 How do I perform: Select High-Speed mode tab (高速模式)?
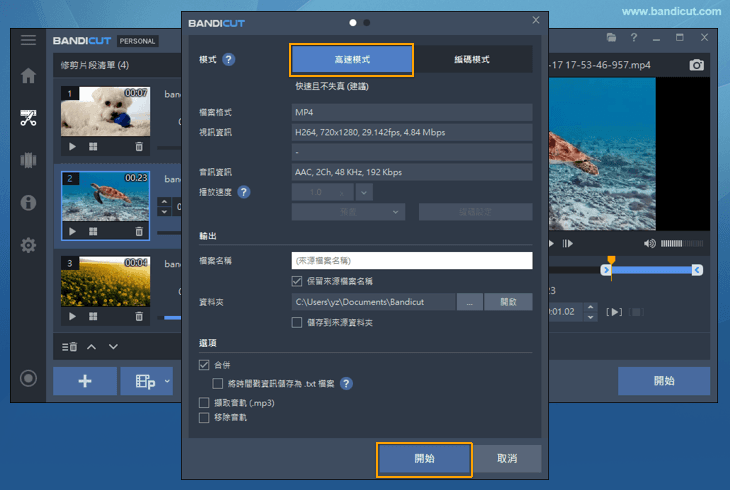351,60
